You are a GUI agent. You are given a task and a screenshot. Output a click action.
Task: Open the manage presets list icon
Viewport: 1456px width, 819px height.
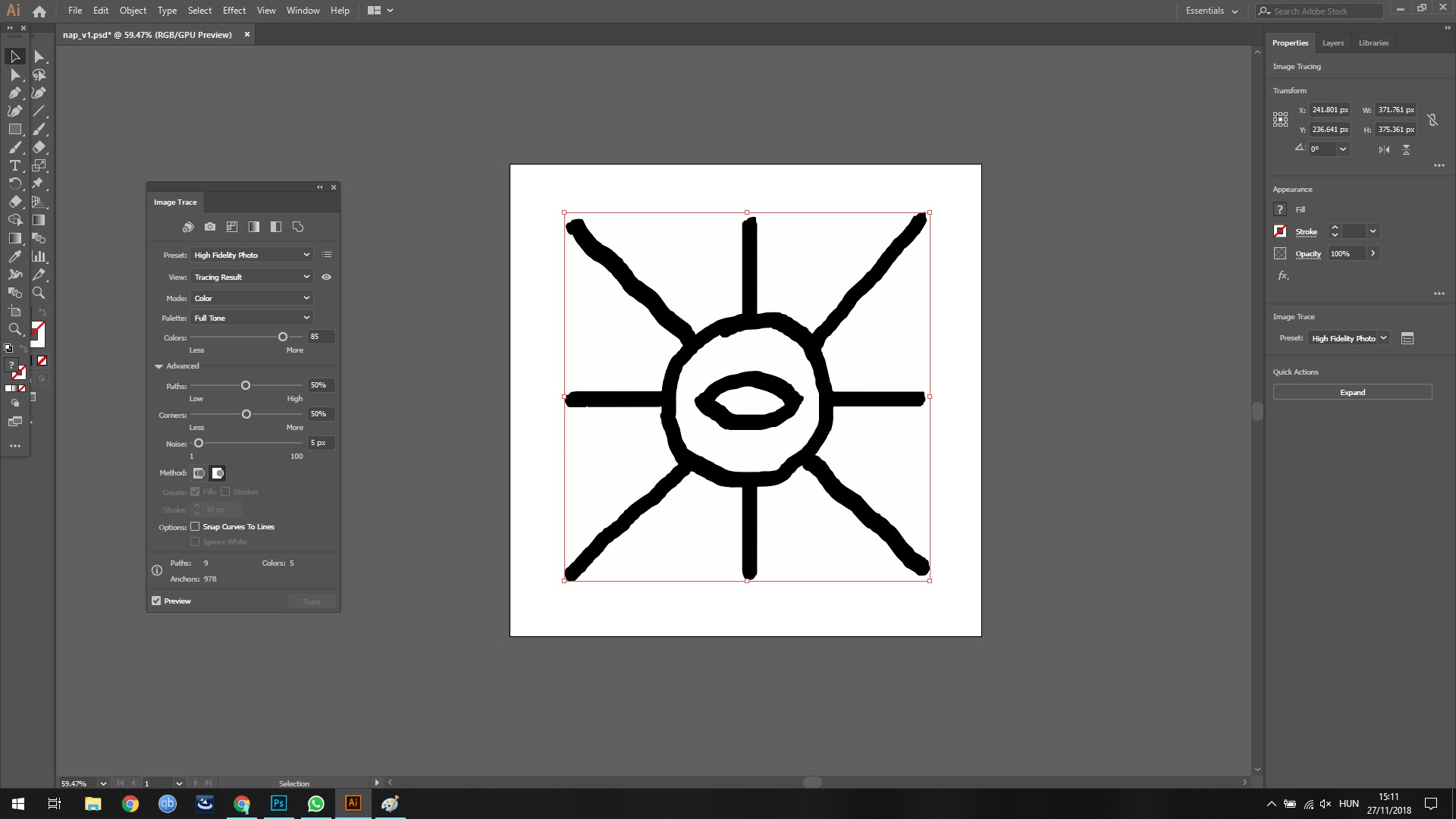[x=327, y=255]
